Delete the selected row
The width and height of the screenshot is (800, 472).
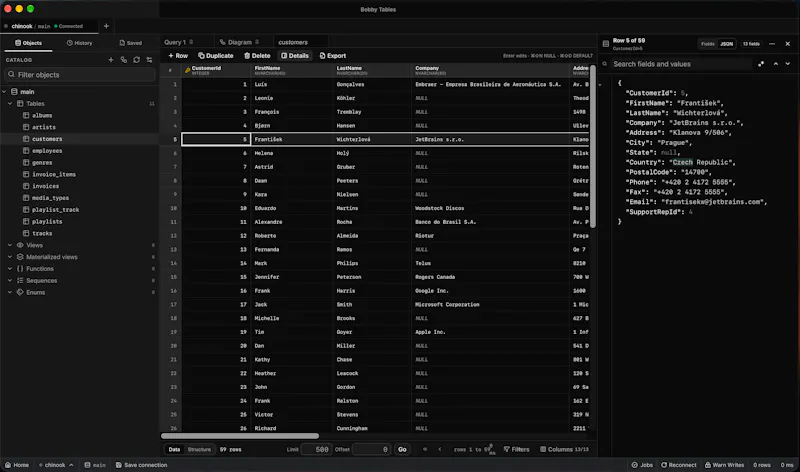[257, 56]
